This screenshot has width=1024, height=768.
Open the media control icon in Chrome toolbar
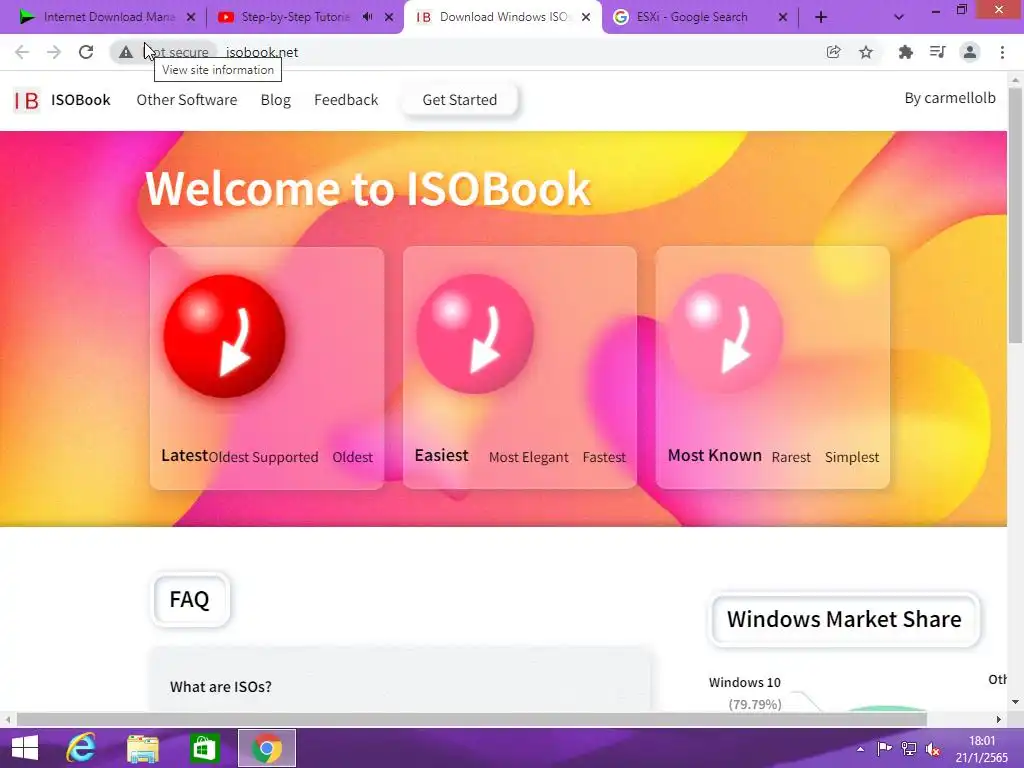point(937,52)
